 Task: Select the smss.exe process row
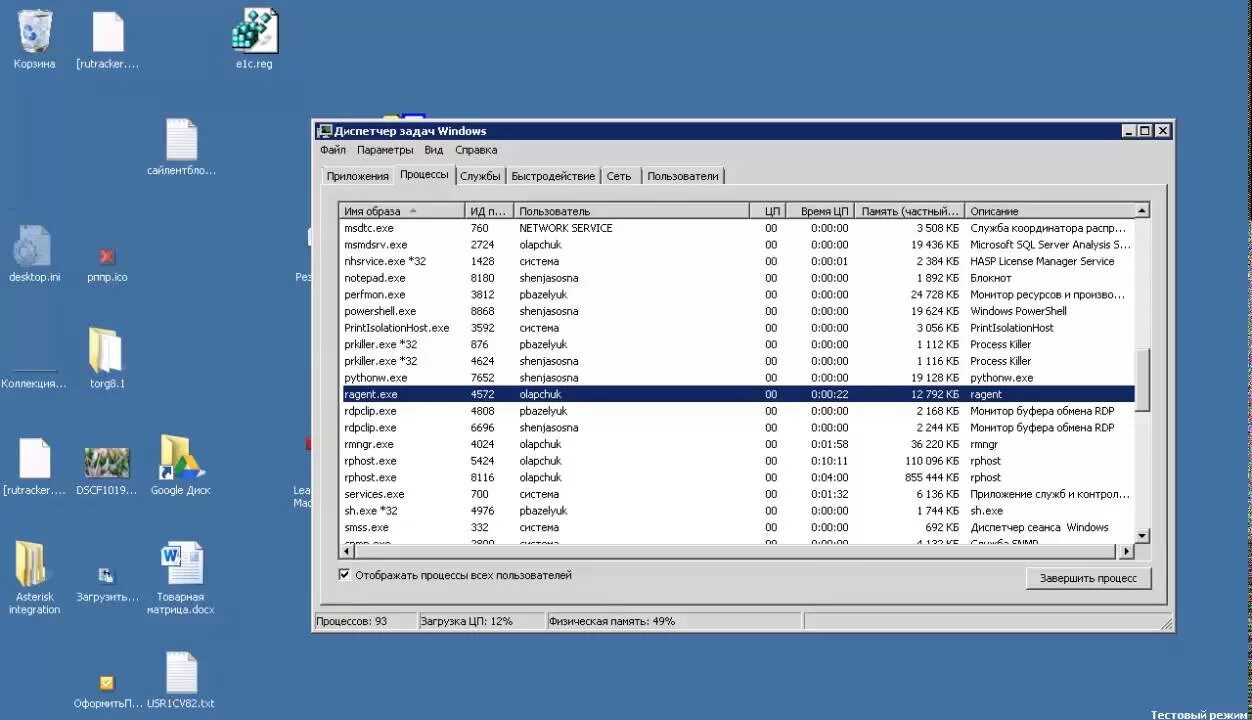tap(737, 527)
